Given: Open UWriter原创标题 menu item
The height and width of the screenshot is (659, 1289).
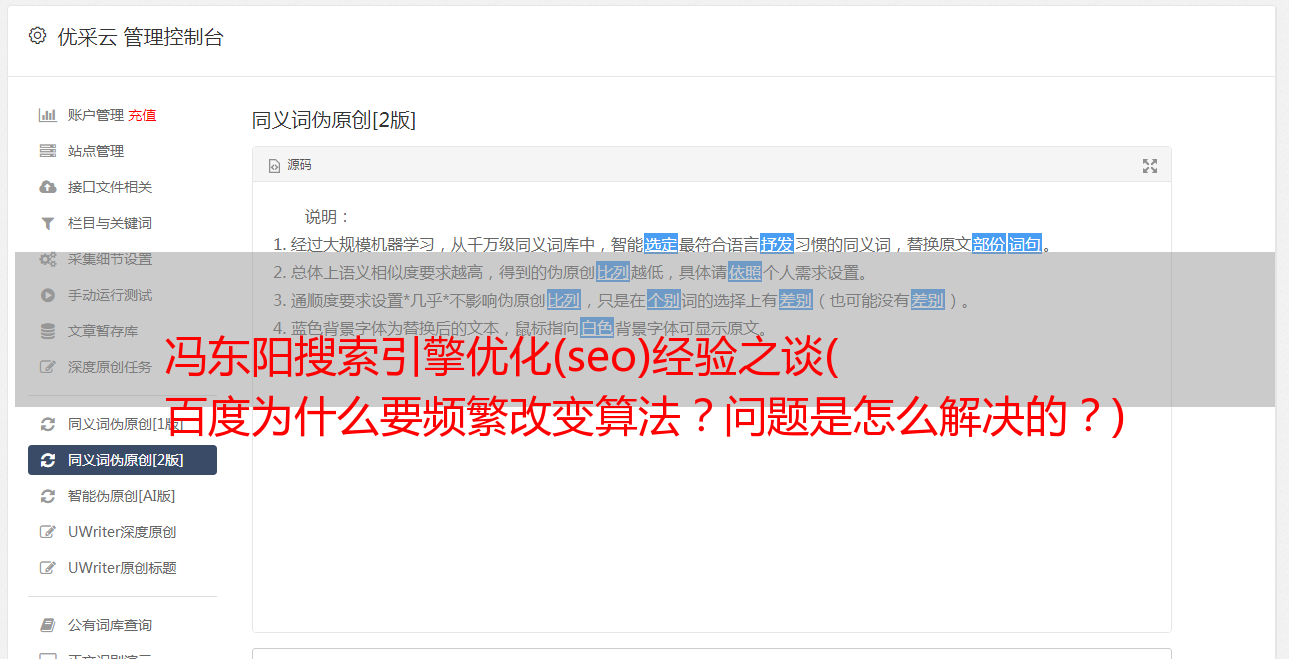Looking at the screenshot, I should pyautogui.click(x=122, y=568).
